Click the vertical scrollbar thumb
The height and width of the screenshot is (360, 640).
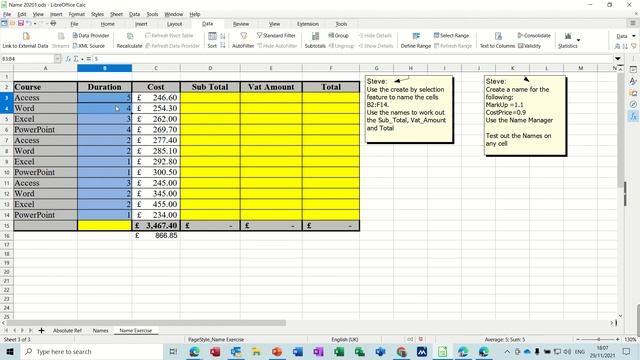pyautogui.click(x=620, y=131)
